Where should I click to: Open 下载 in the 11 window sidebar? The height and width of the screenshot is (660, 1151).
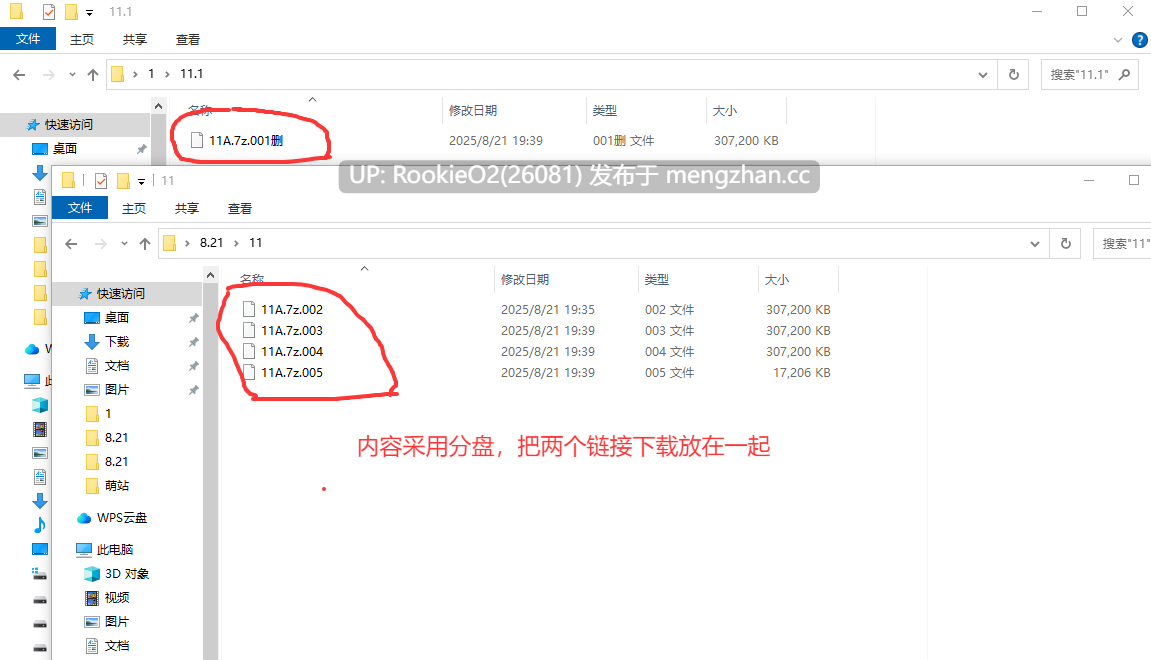(x=117, y=342)
